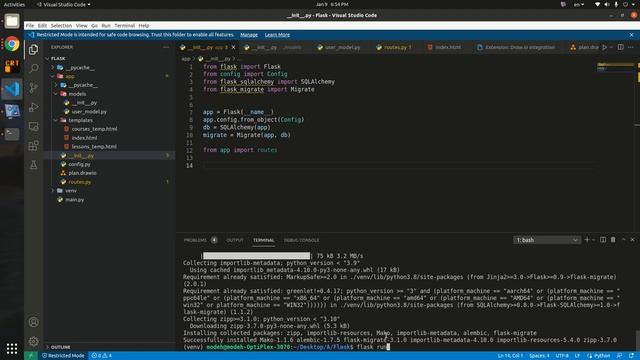Open notifications bell in status bar
The height and width of the screenshot is (360, 640).
(631, 356)
